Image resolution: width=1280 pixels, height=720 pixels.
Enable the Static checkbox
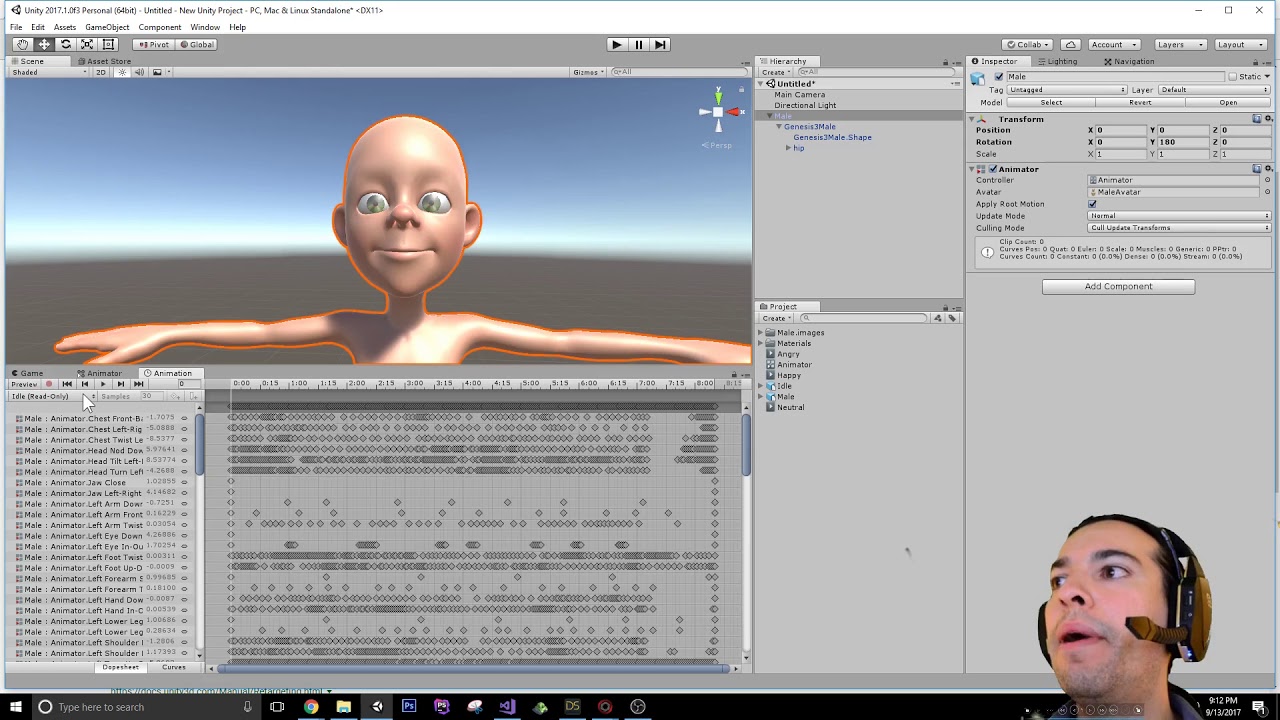(1232, 77)
